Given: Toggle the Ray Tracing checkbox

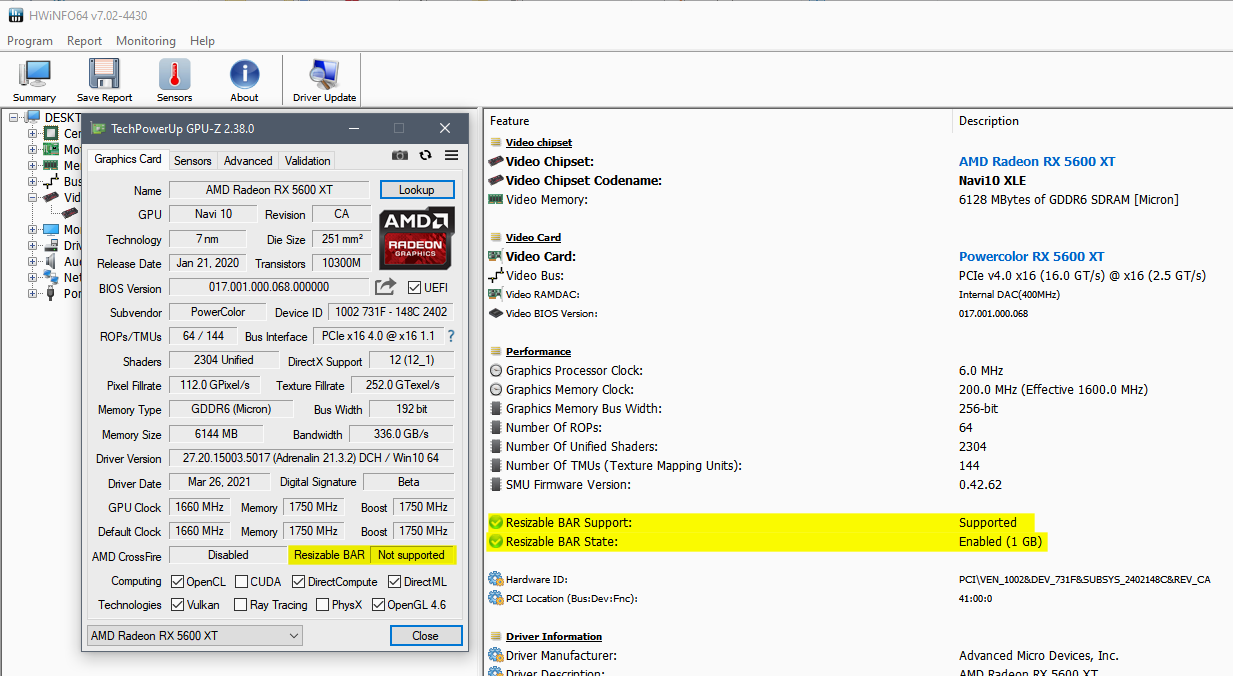Looking at the screenshot, I should (x=240, y=604).
